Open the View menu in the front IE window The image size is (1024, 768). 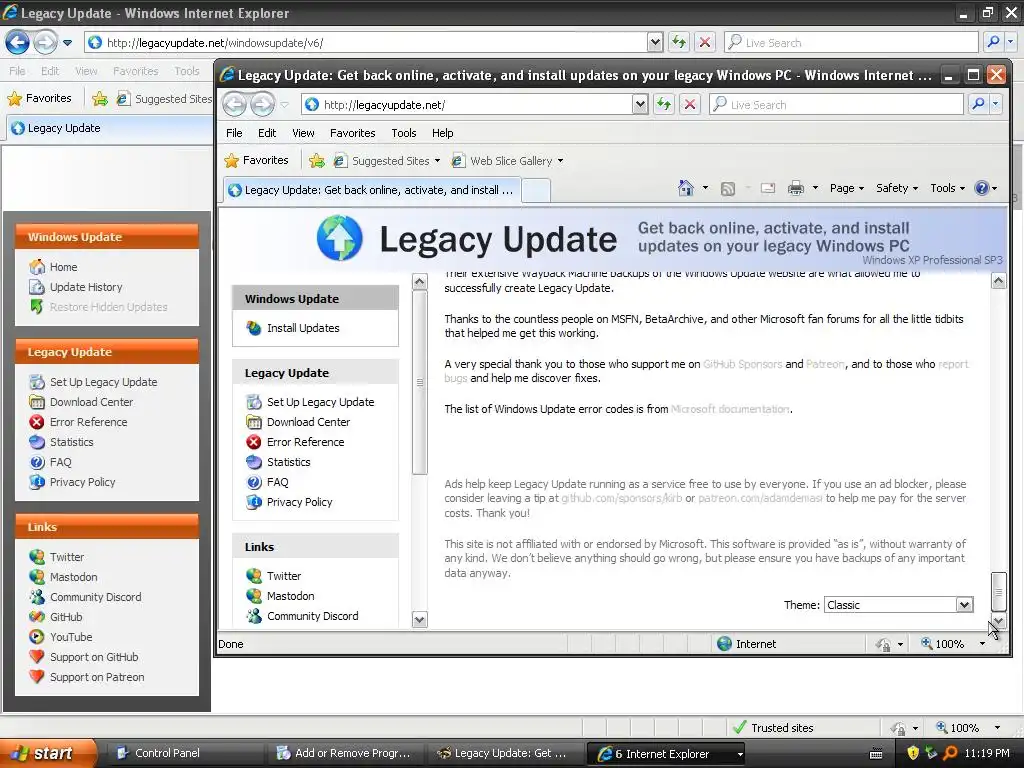[303, 133]
